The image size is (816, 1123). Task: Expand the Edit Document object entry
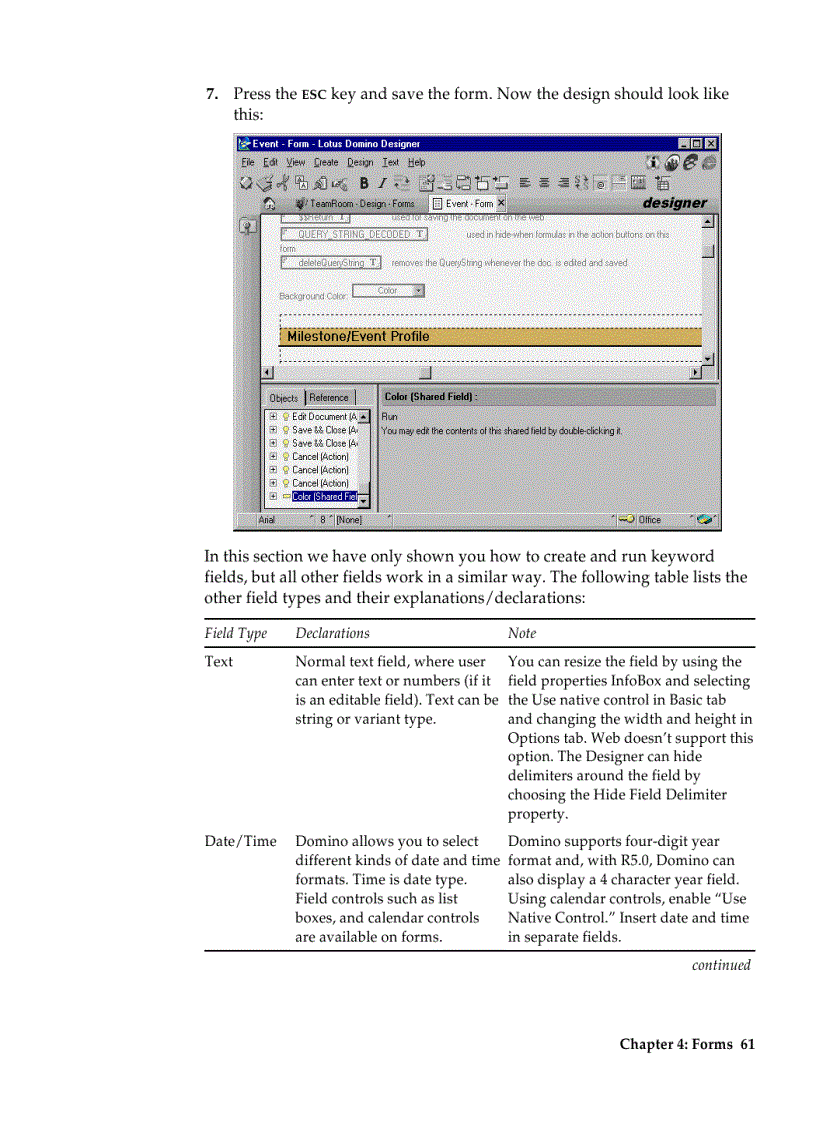[272, 417]
